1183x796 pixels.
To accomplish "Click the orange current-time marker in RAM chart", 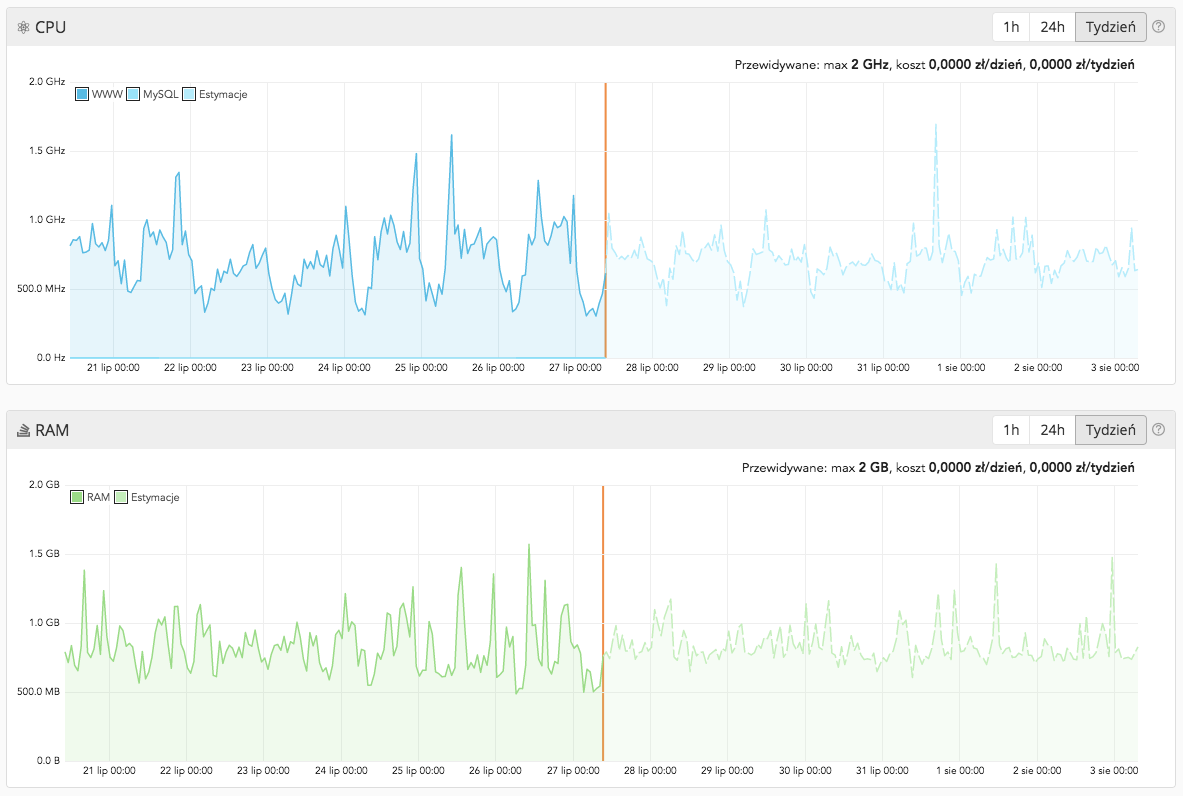I will [x=603, y=623].
